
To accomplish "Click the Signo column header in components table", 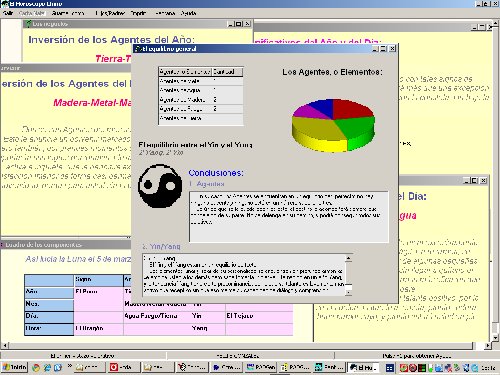I will tap(98, 279).
